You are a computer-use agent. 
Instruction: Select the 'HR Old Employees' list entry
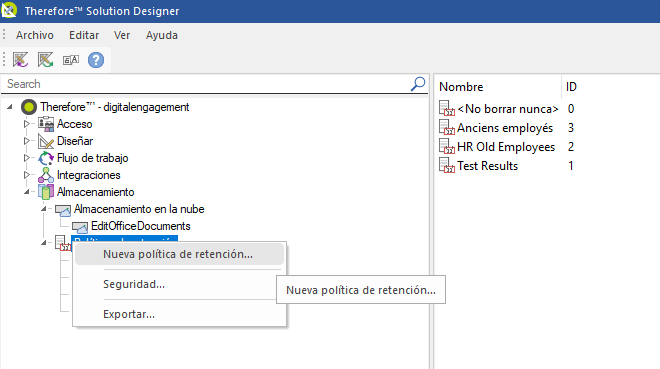(x=506, y=147)
